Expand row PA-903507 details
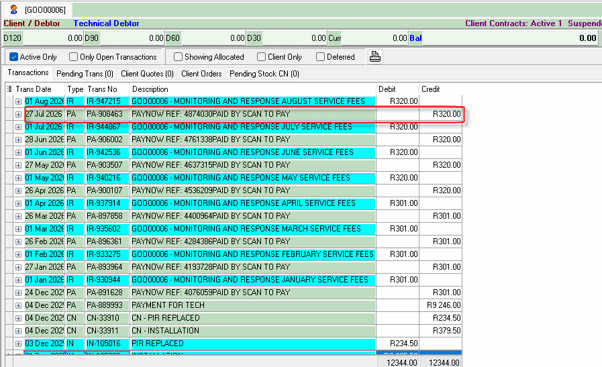 tap(18, 165)
